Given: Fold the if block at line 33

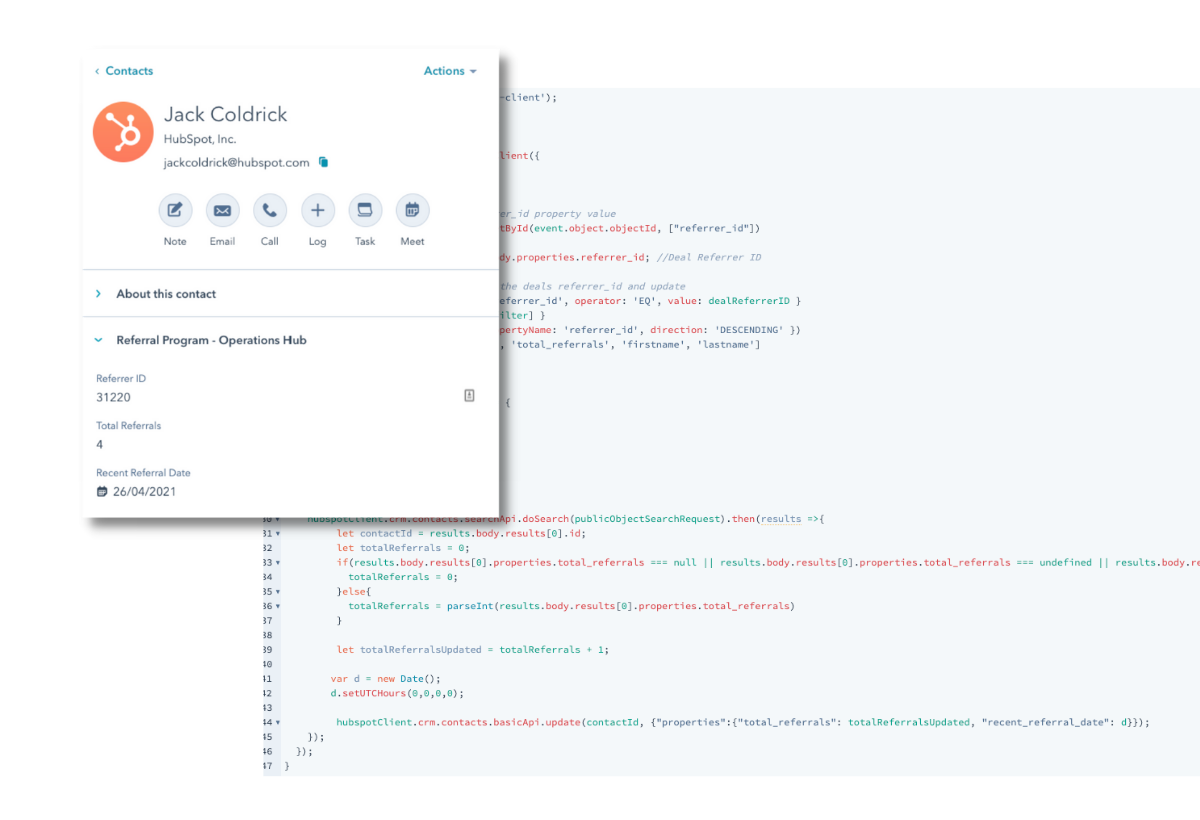Looking at the screenshot, I should pyautogui.click(x=278, y=563).
